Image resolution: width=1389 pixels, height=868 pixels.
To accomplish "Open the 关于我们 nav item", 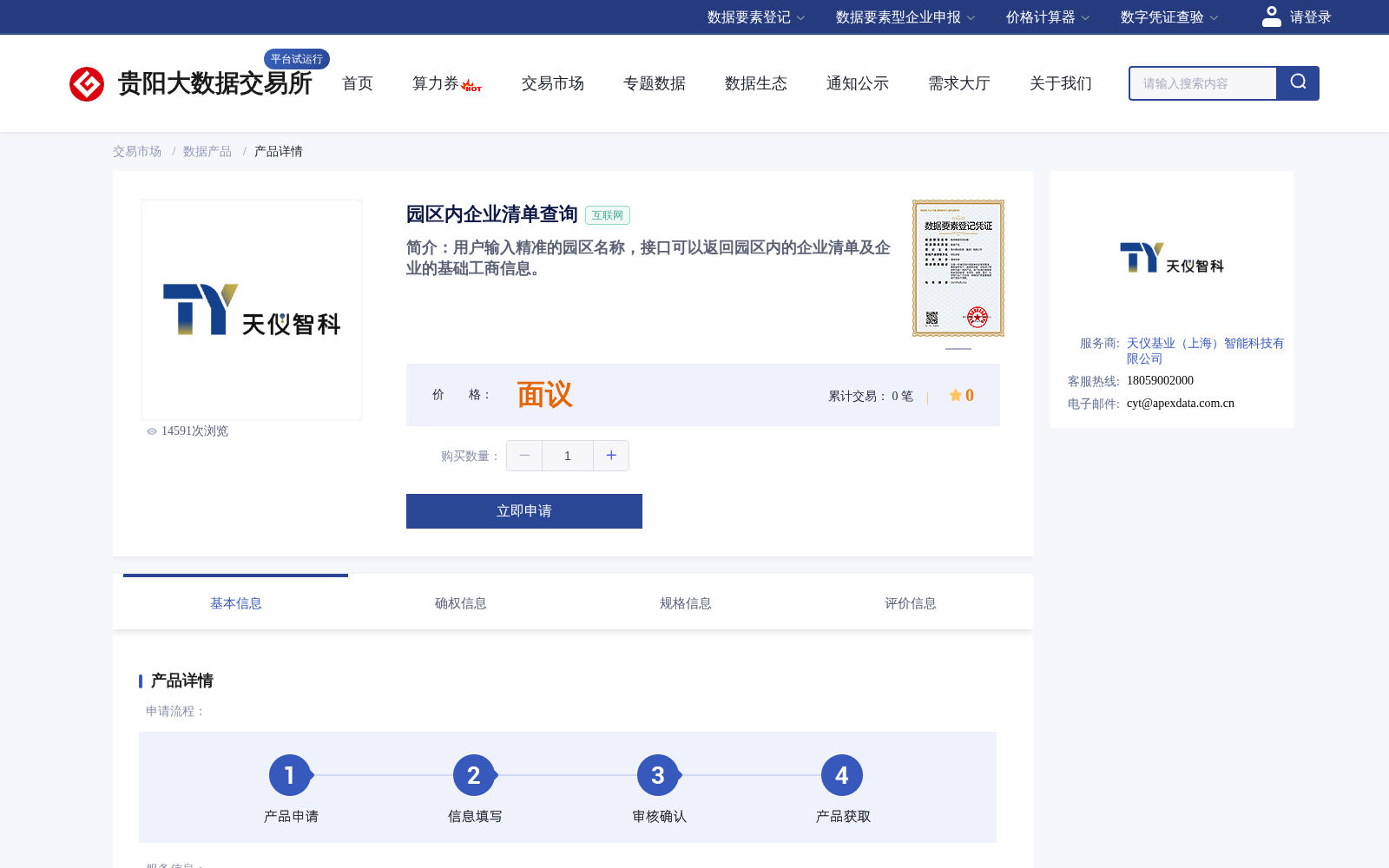I will click(1061, 83).
